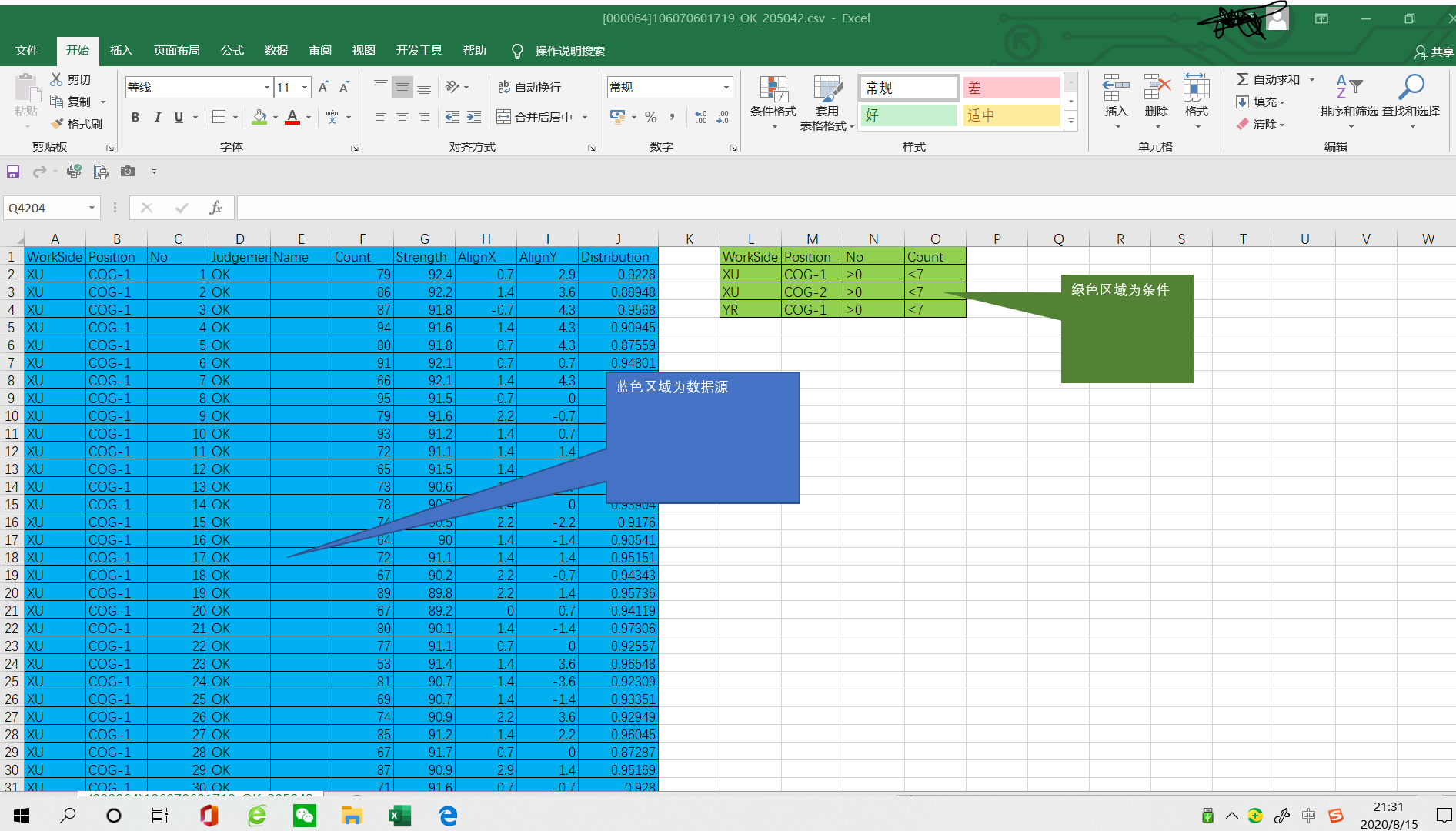Enable wrap text (自动换行)
This screenshot has width=1456, height=831.
point(529,87)
